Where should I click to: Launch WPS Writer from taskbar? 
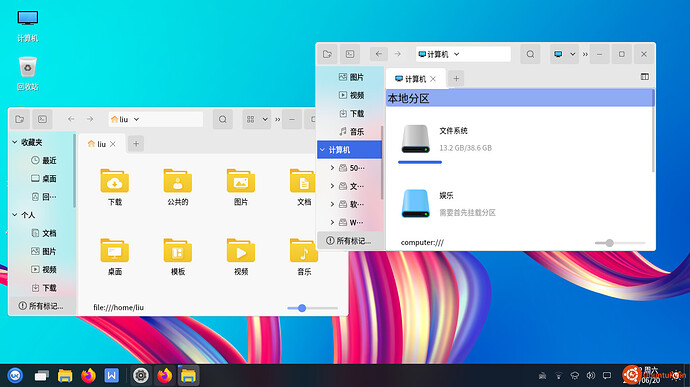[x=111, y=376]
